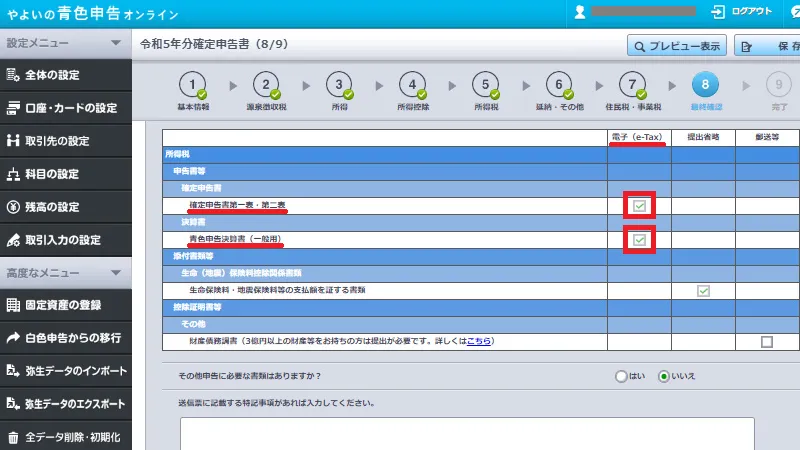Click the 残高の設定 yen icon

point(13,207)
